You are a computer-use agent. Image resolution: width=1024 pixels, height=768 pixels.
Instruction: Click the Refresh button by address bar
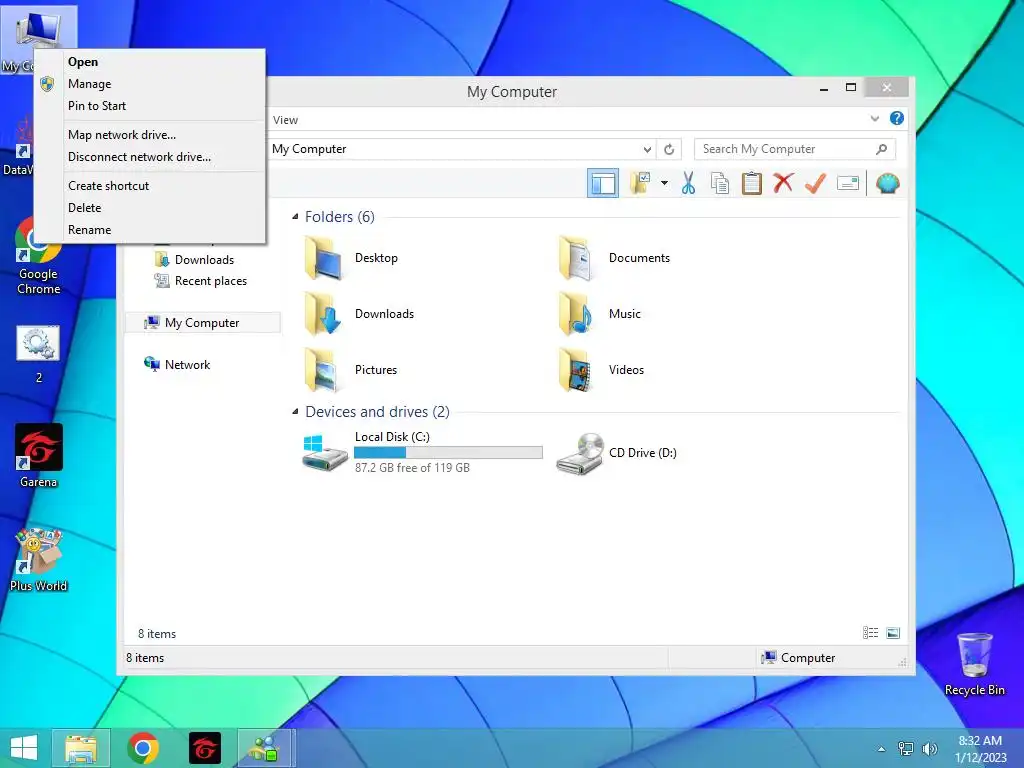669,150
